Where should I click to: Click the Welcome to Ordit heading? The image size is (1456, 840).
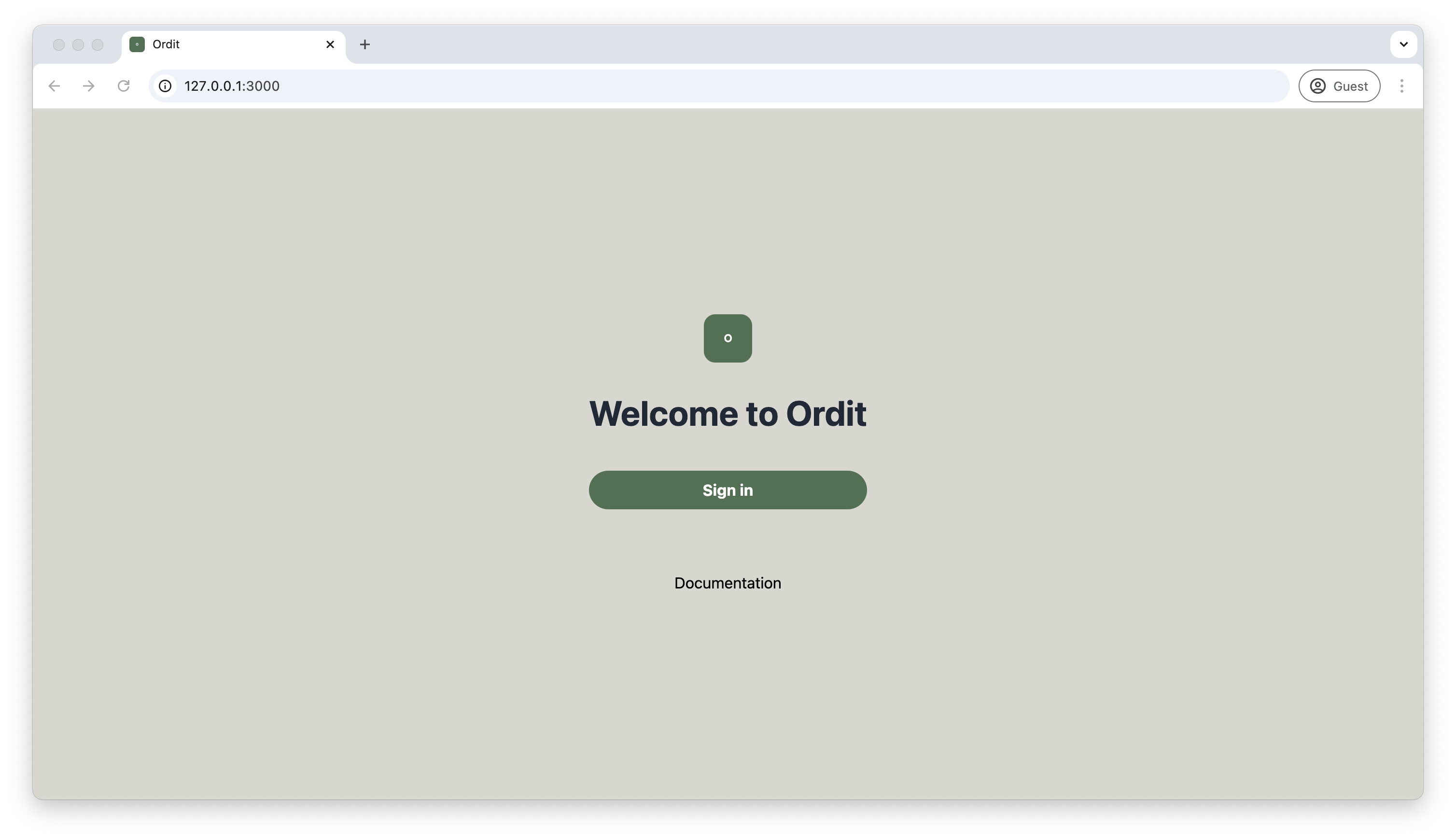[x=728, y=414]
